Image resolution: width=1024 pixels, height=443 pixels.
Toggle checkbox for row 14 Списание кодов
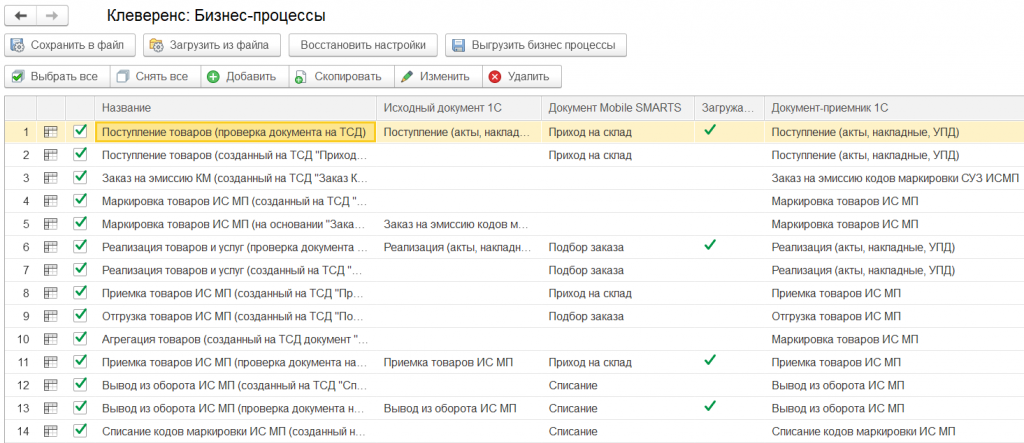[80, 431]
